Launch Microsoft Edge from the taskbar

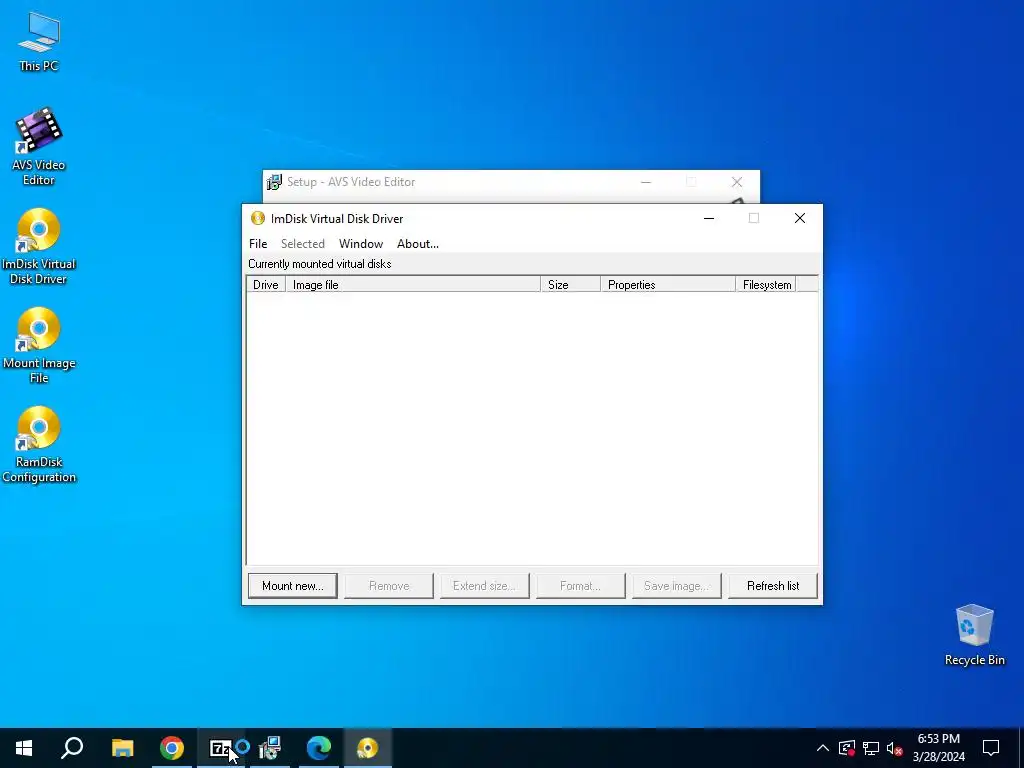click(x=319, y=748)
